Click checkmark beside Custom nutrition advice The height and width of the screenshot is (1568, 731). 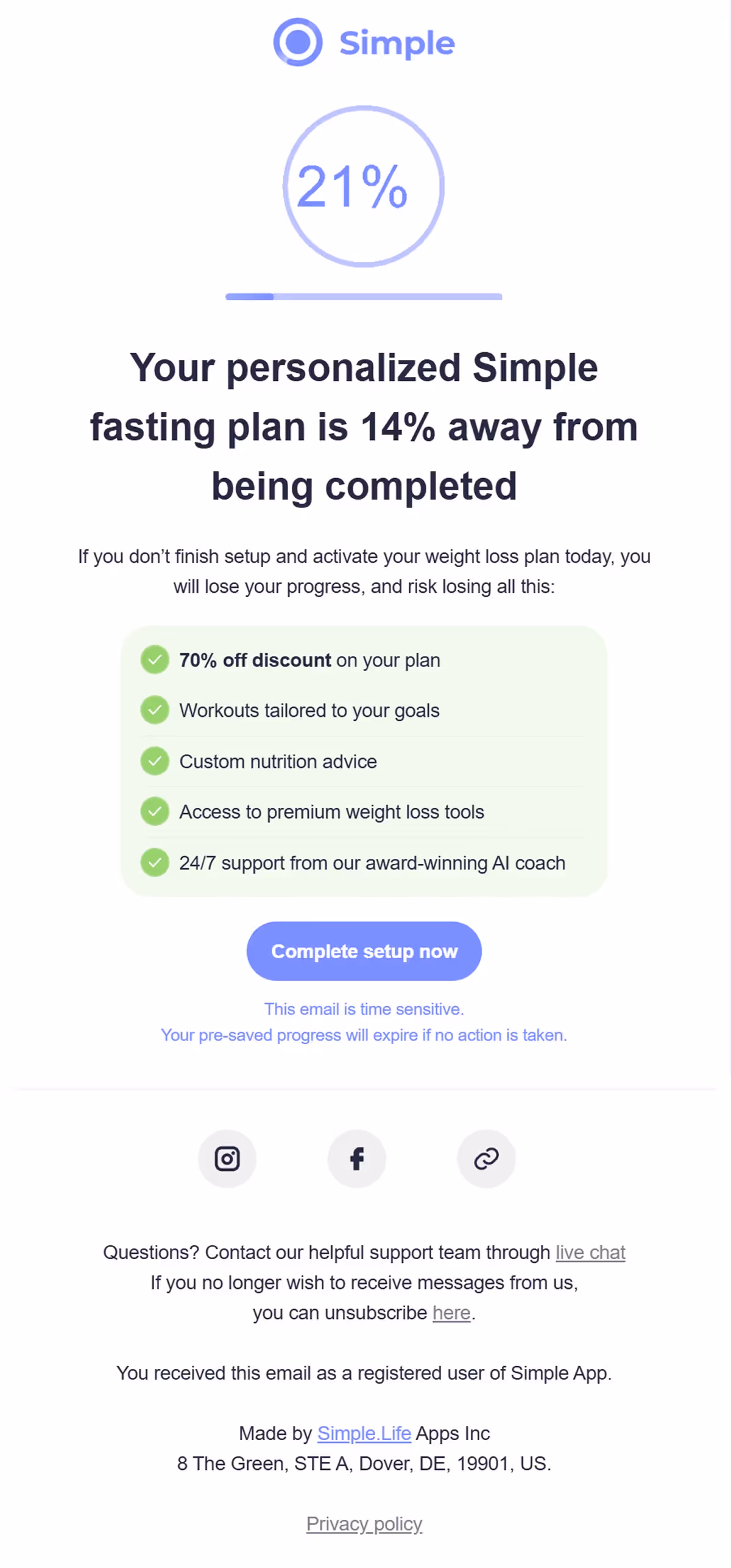155,761
